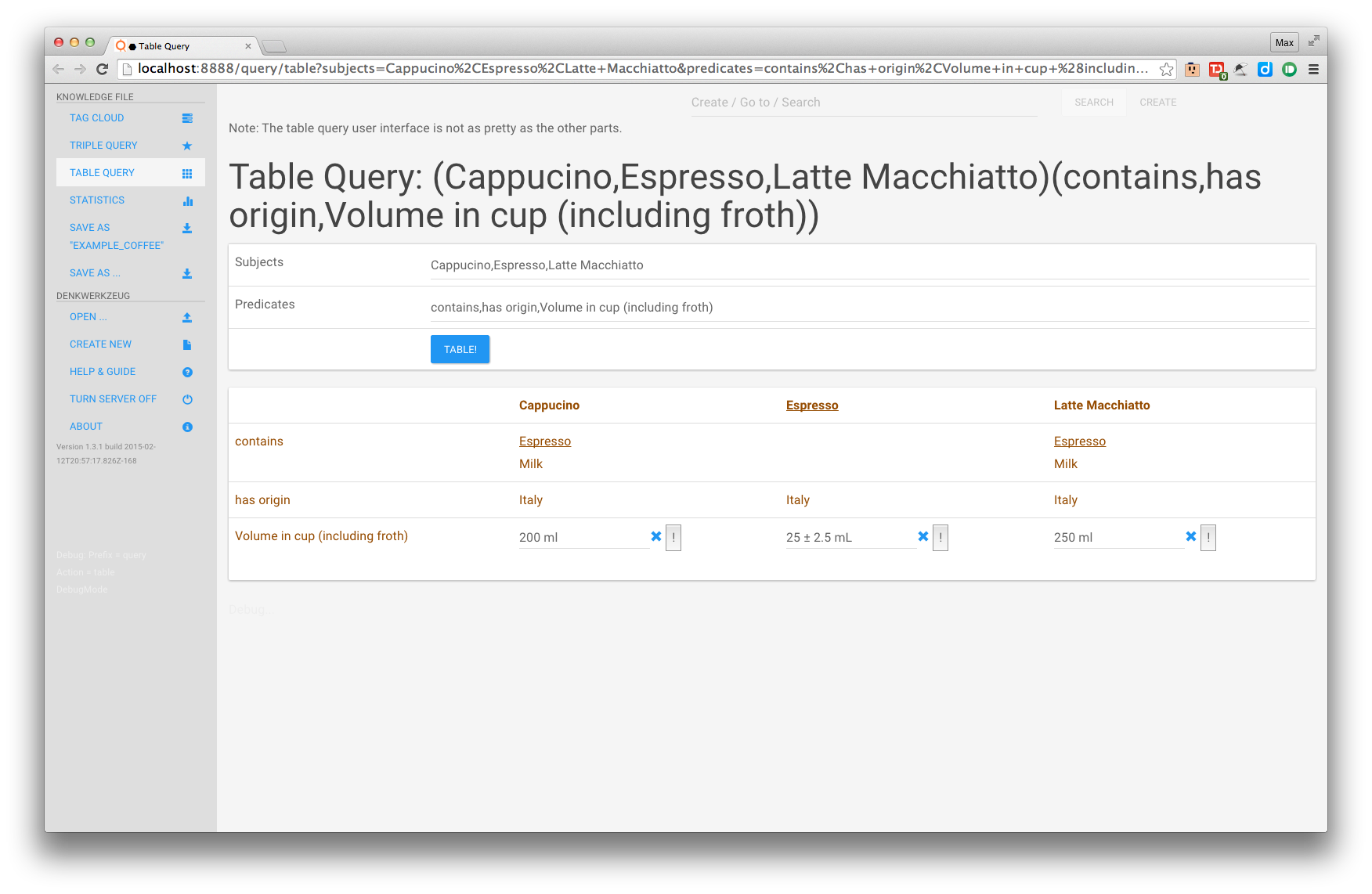Click the Turn Server Off power icon
1372x894 pixels.
click(x=187, y=399)
